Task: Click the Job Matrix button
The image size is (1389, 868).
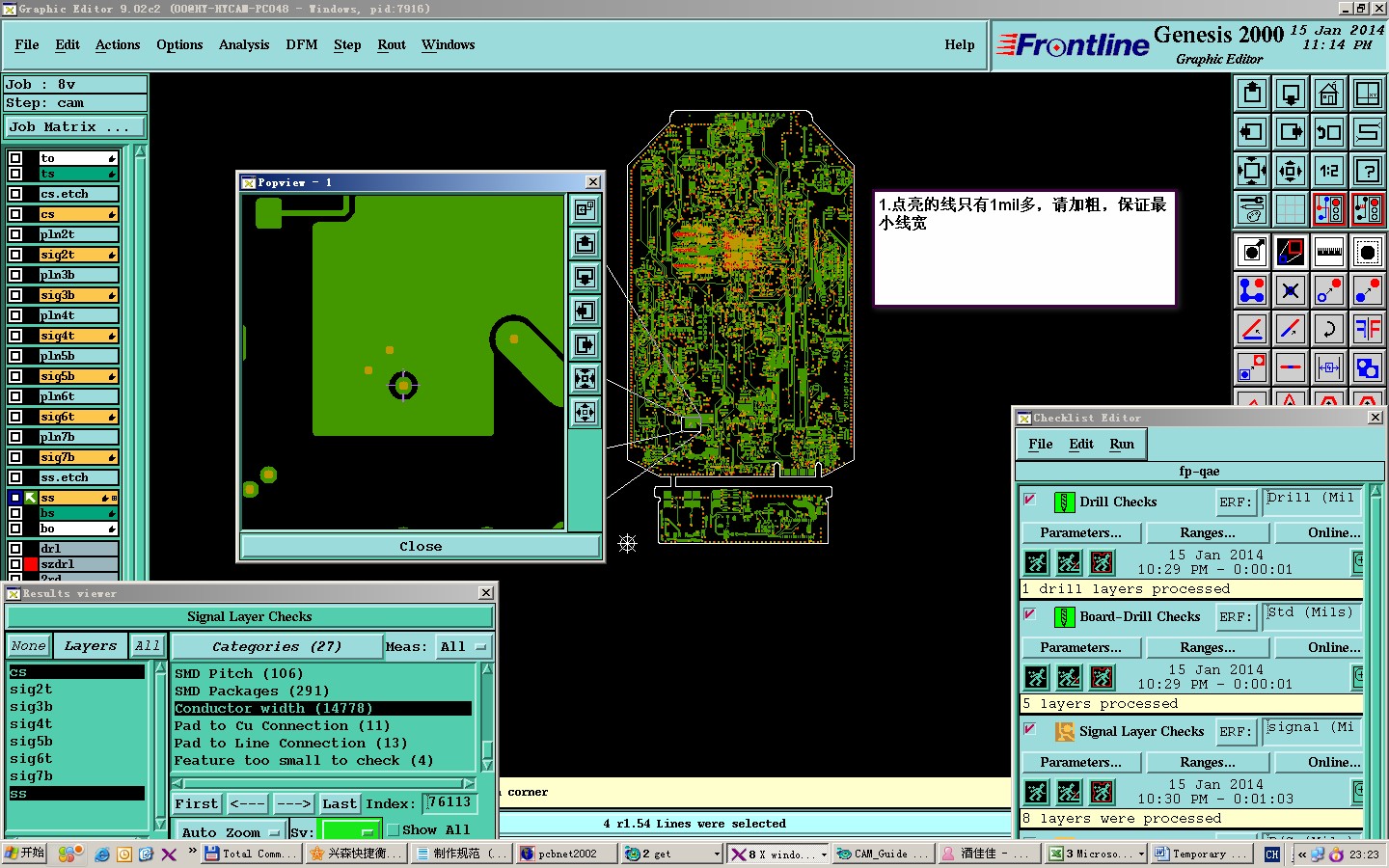Action: coord(75,126)
